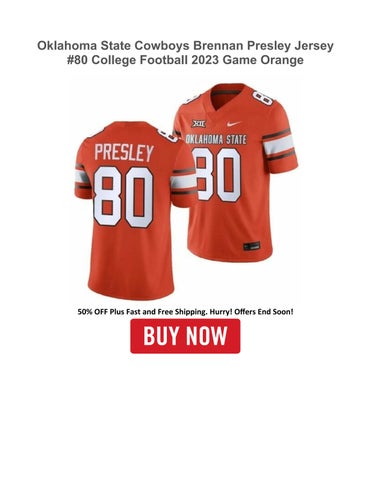Click the OKLAHOMA STATE wordmark on jersey chest
Viewport: 371px width, 480px height.
pos(216,139)
